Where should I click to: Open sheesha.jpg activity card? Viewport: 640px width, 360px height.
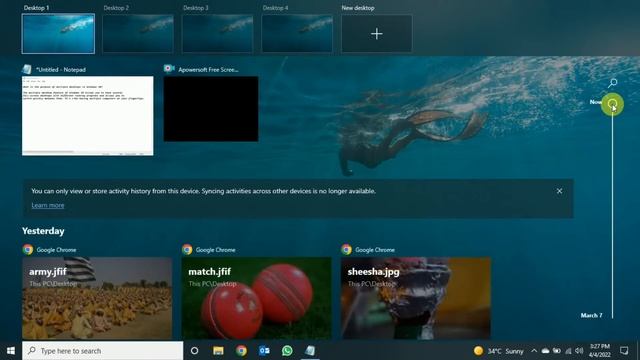[416, 298]
